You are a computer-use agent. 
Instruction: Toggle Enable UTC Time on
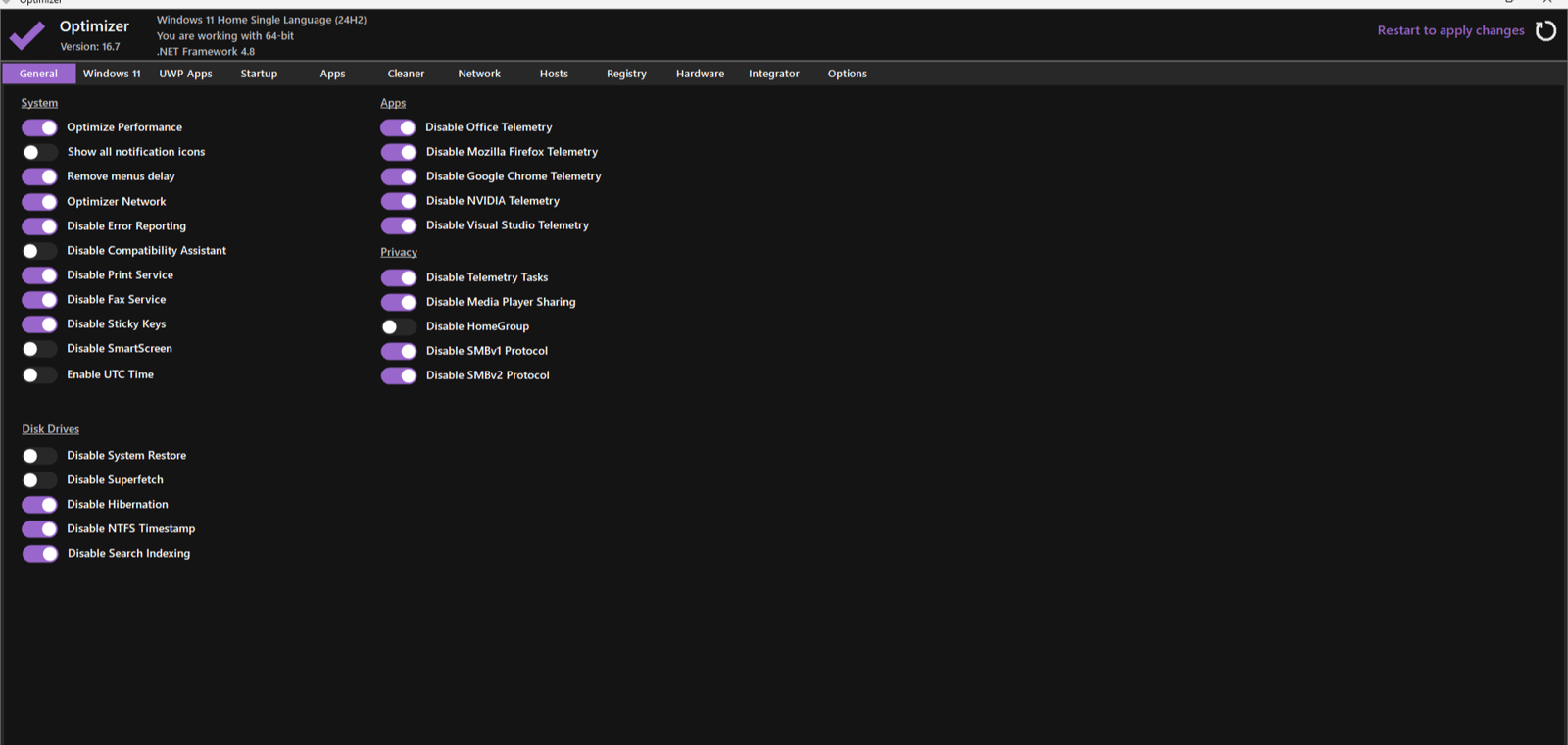pyautogui.click(x=40, y=374)
